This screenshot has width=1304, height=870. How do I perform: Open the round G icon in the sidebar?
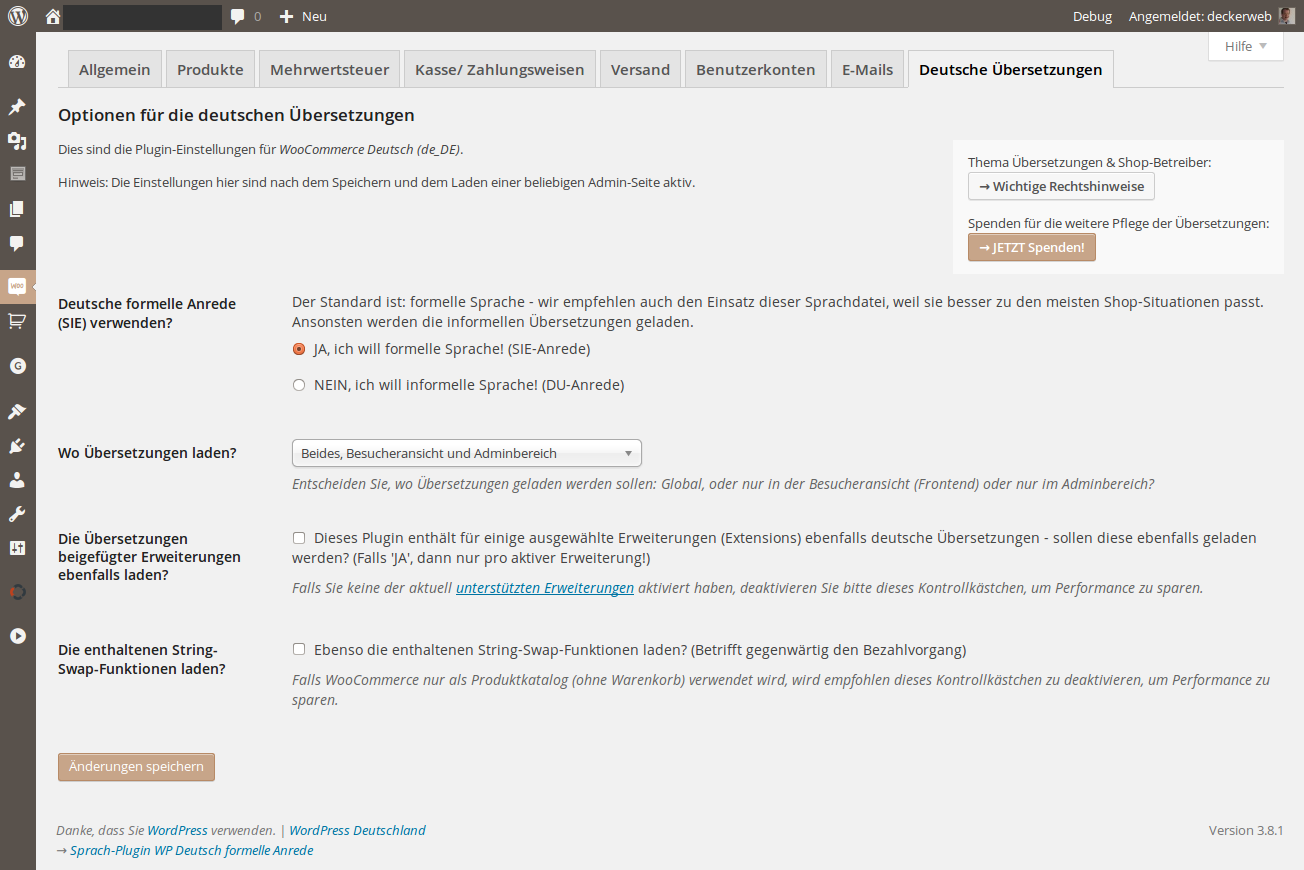click(x=17, y=366)
